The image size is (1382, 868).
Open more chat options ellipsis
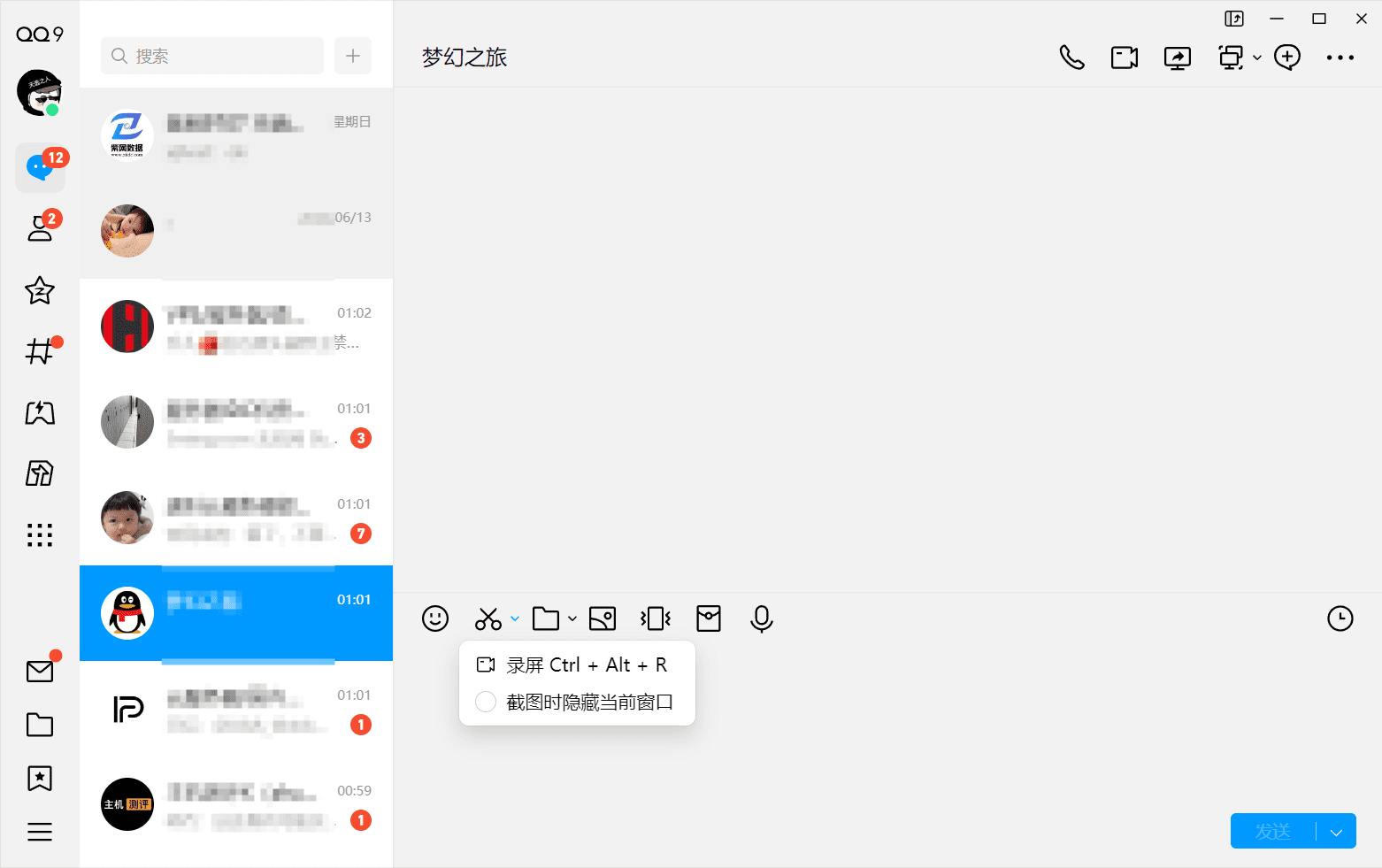tap(1340, 58)
